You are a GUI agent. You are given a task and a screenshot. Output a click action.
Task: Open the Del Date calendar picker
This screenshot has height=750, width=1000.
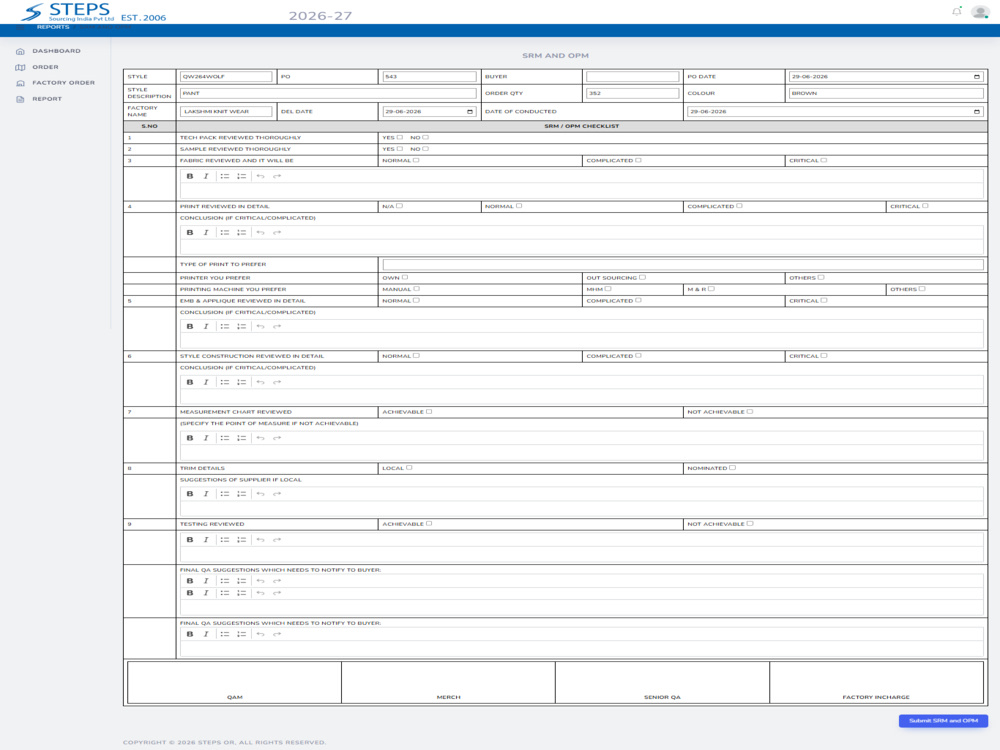[x=470, y=112]
